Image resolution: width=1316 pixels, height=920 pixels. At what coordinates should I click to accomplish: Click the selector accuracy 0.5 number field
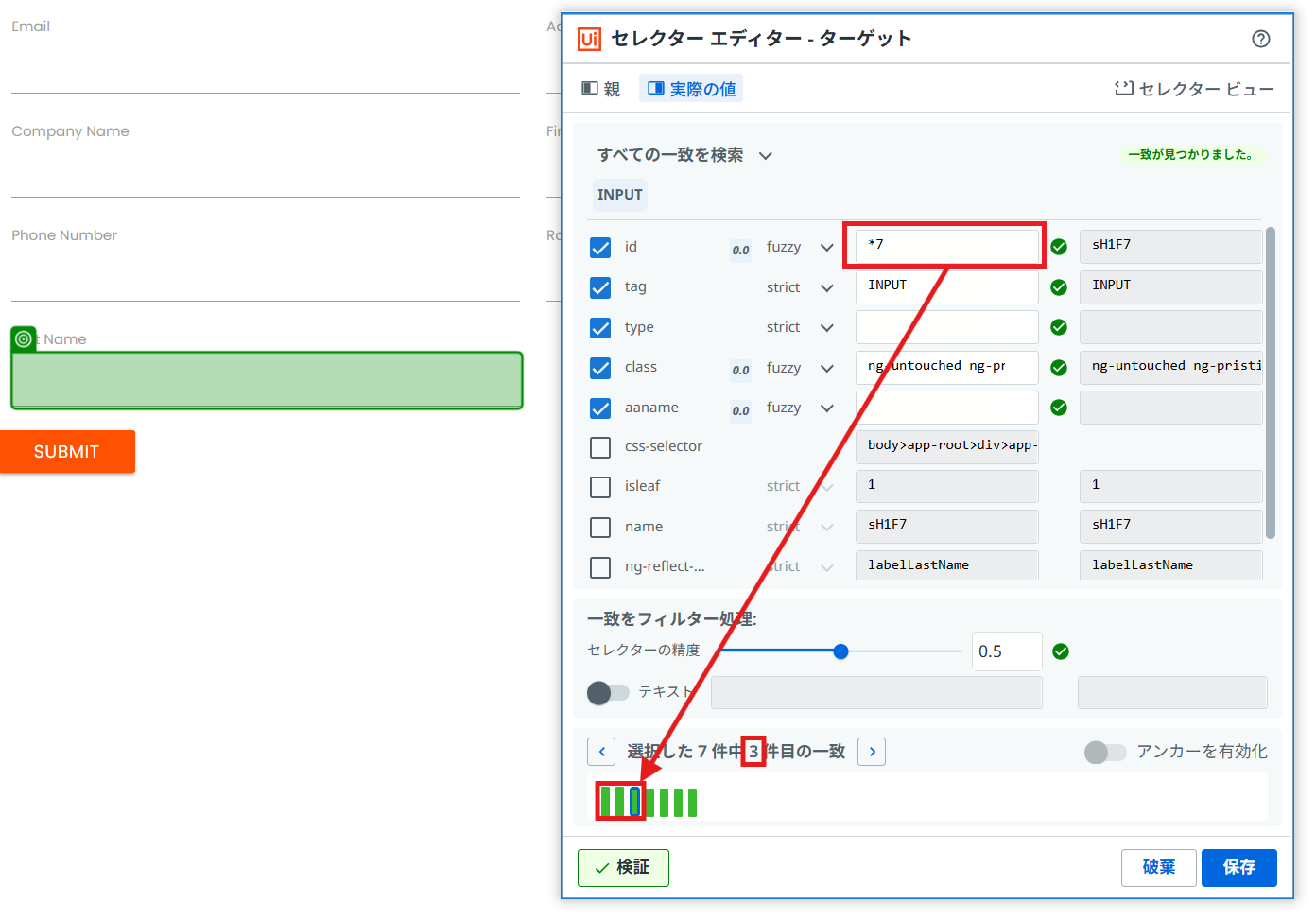(x=1007, y=651)
